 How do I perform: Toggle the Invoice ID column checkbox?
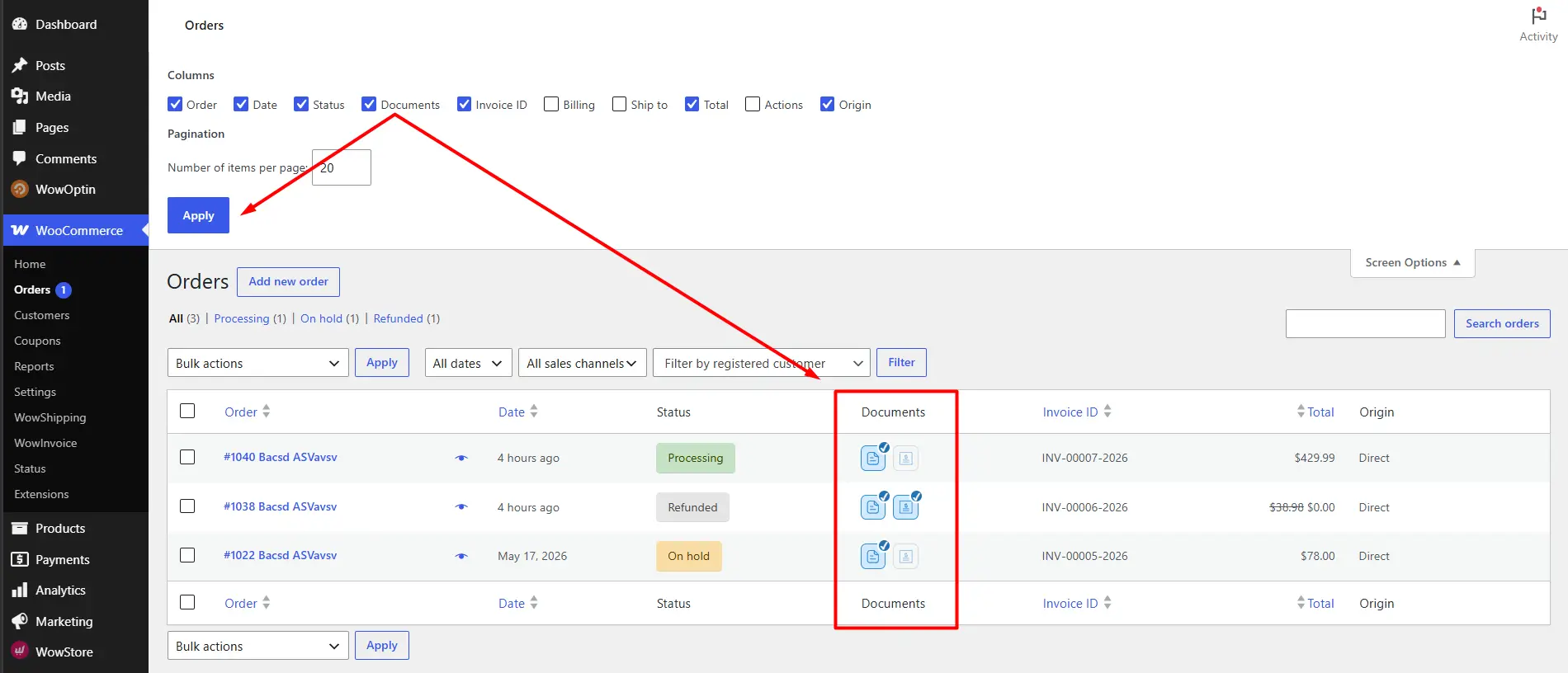pos(464,104)
